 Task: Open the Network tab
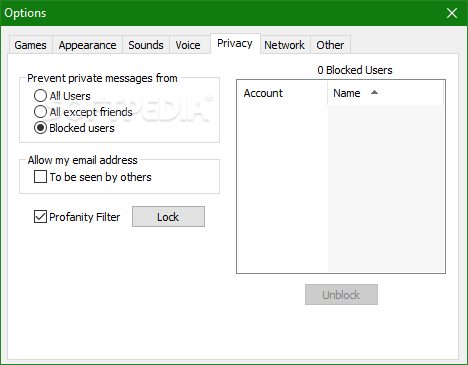(x=285, y=45)
